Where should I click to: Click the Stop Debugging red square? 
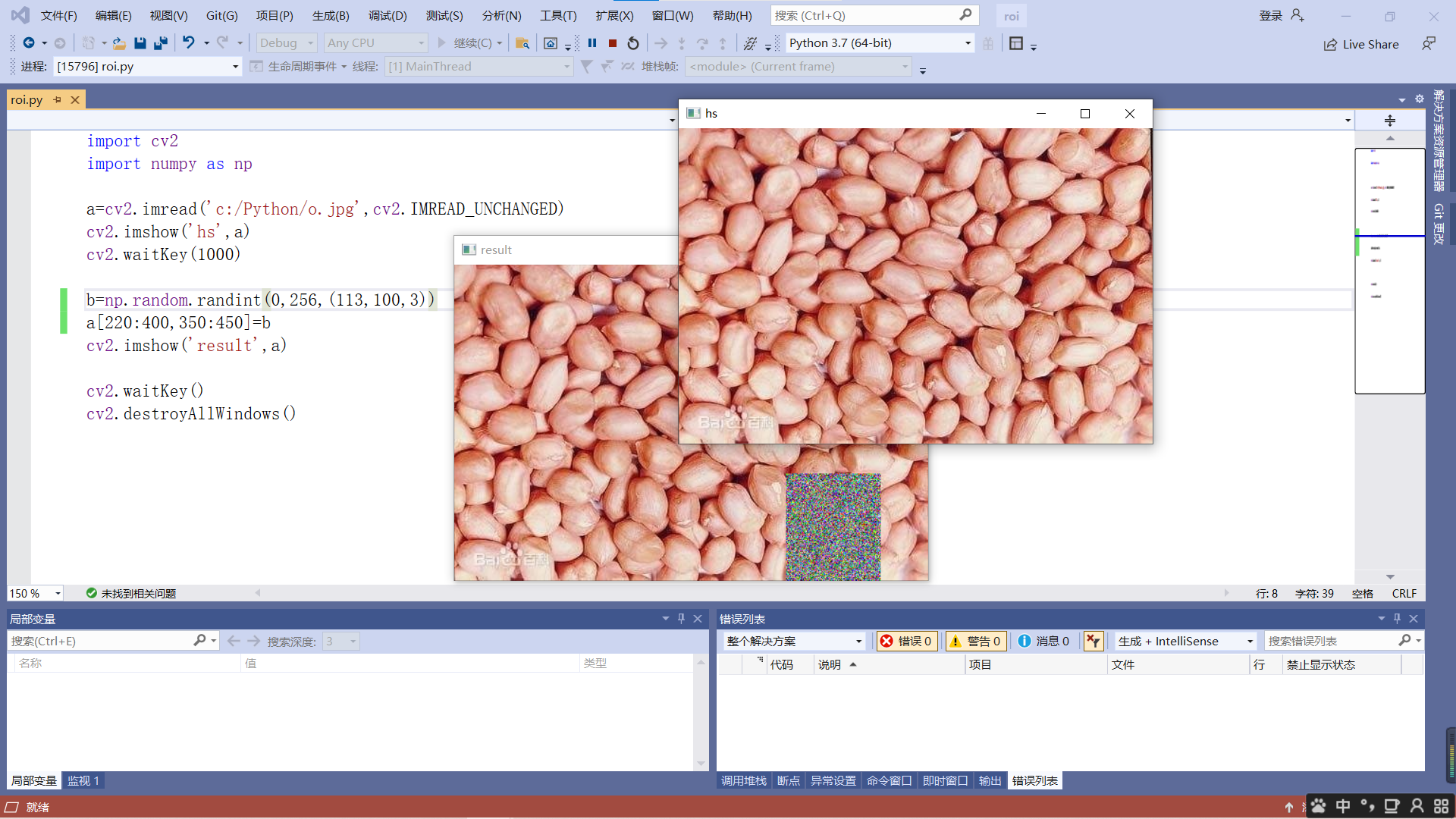pos(613,43)
